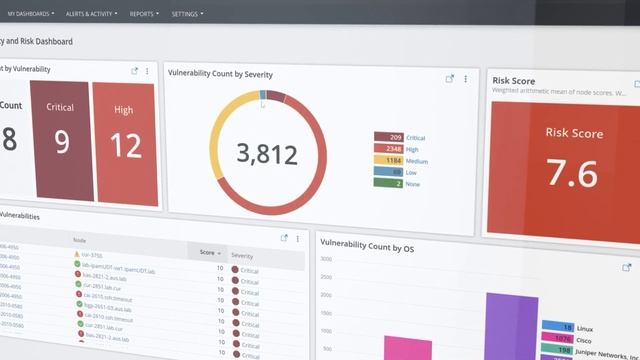
Task: Click green status icon beside lab-ipamUDT node
Action: pyautogui.click(x=77, y=264)
